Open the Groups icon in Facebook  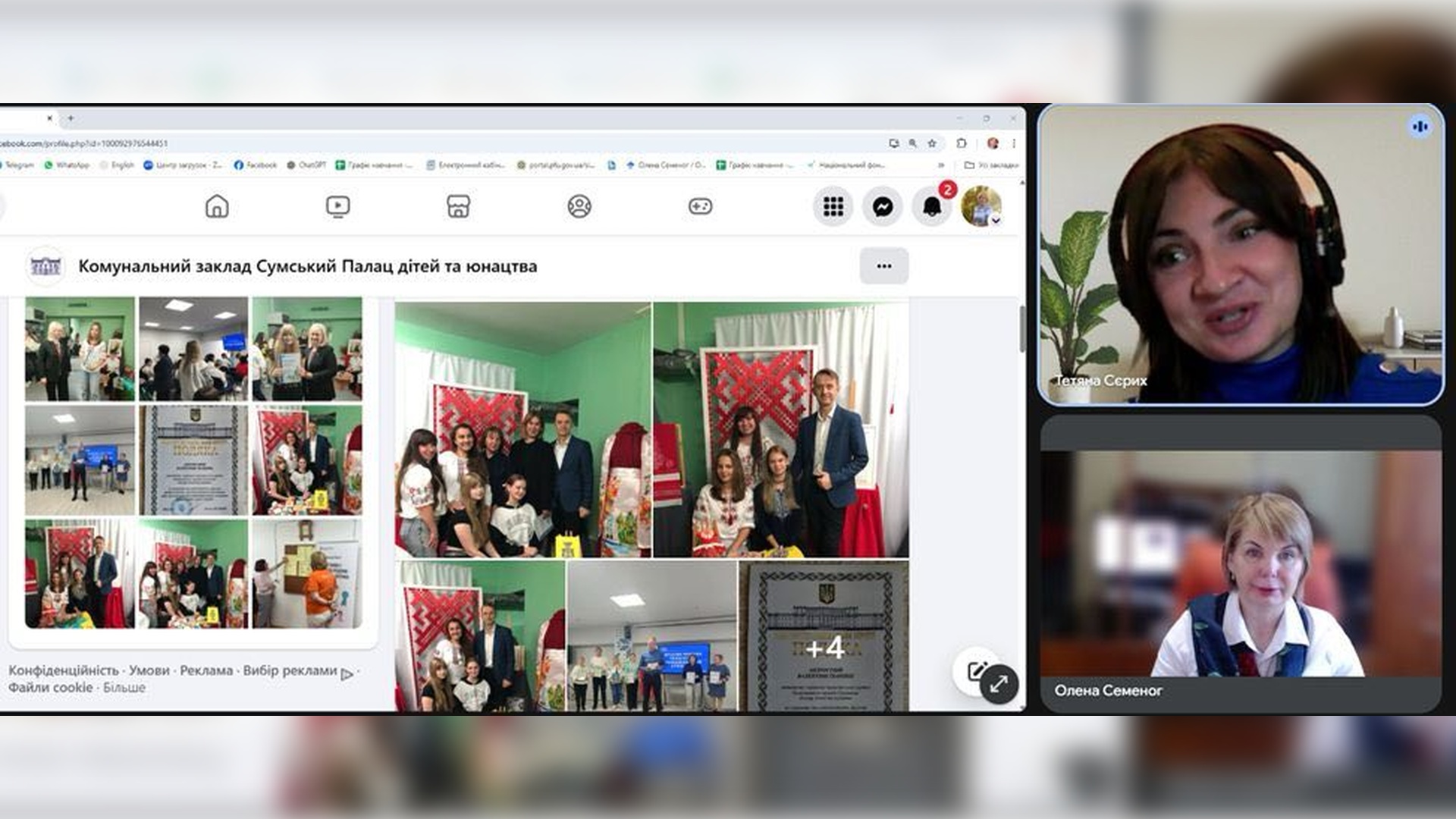click(x=579, y=206)
